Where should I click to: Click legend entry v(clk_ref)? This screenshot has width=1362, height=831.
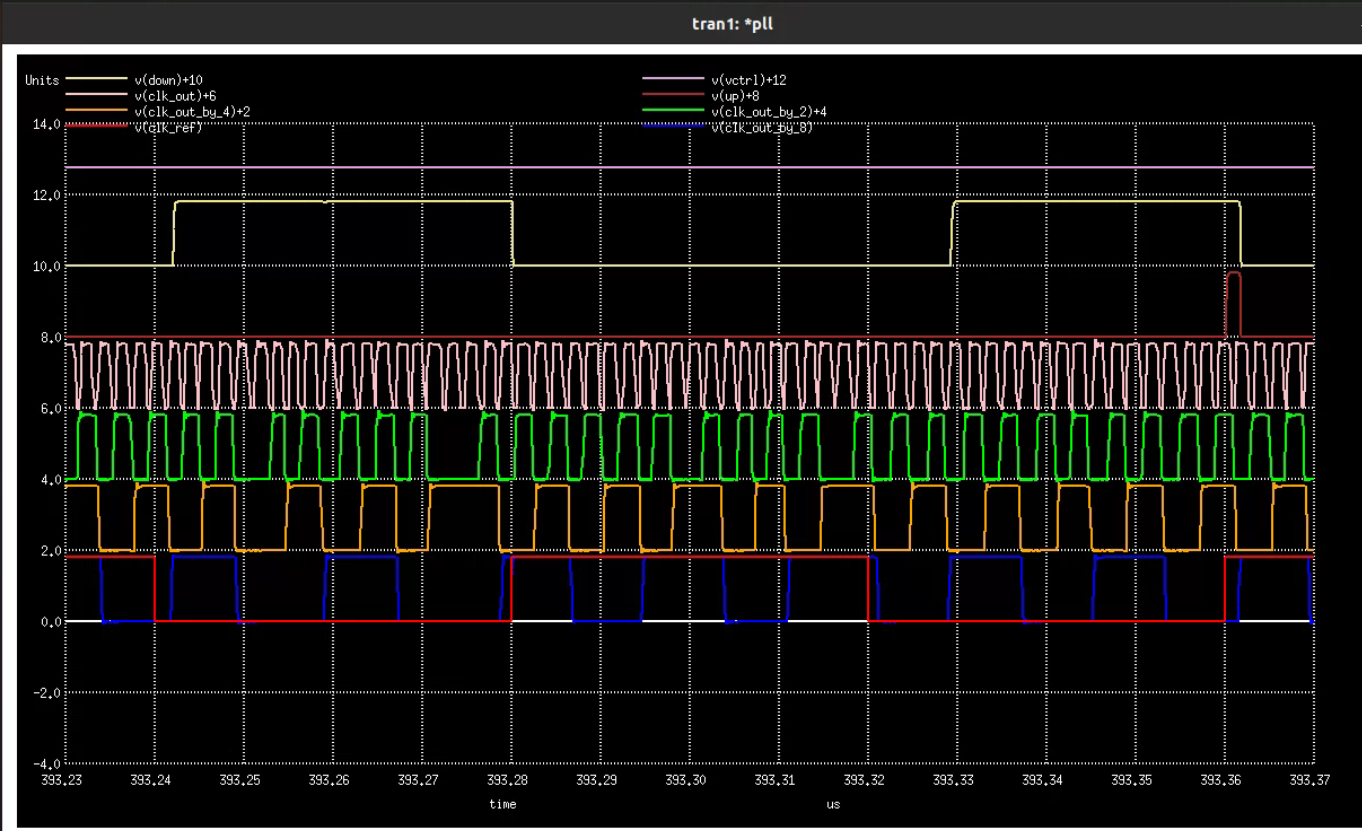(167, 128)
